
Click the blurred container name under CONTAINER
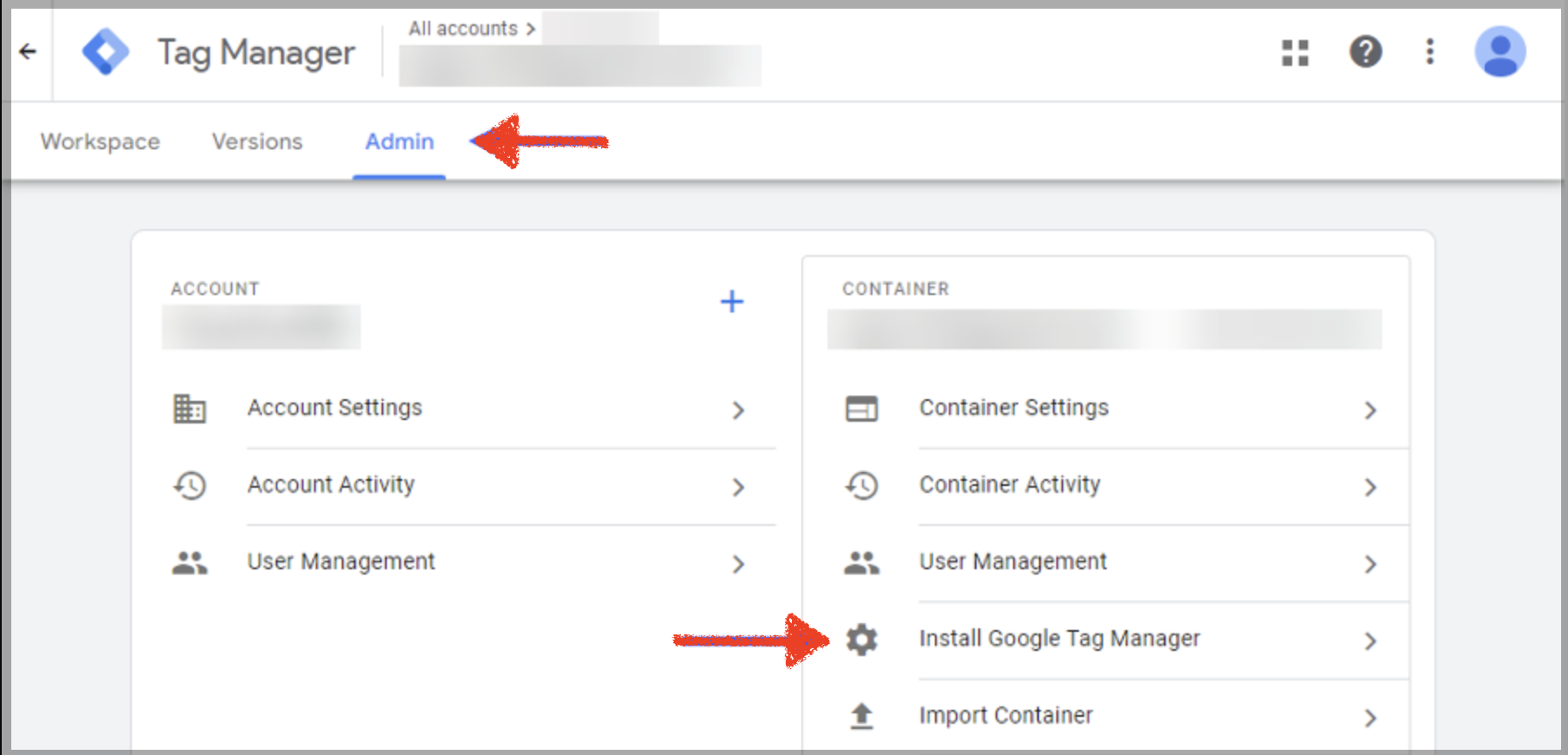point(1104,329)
